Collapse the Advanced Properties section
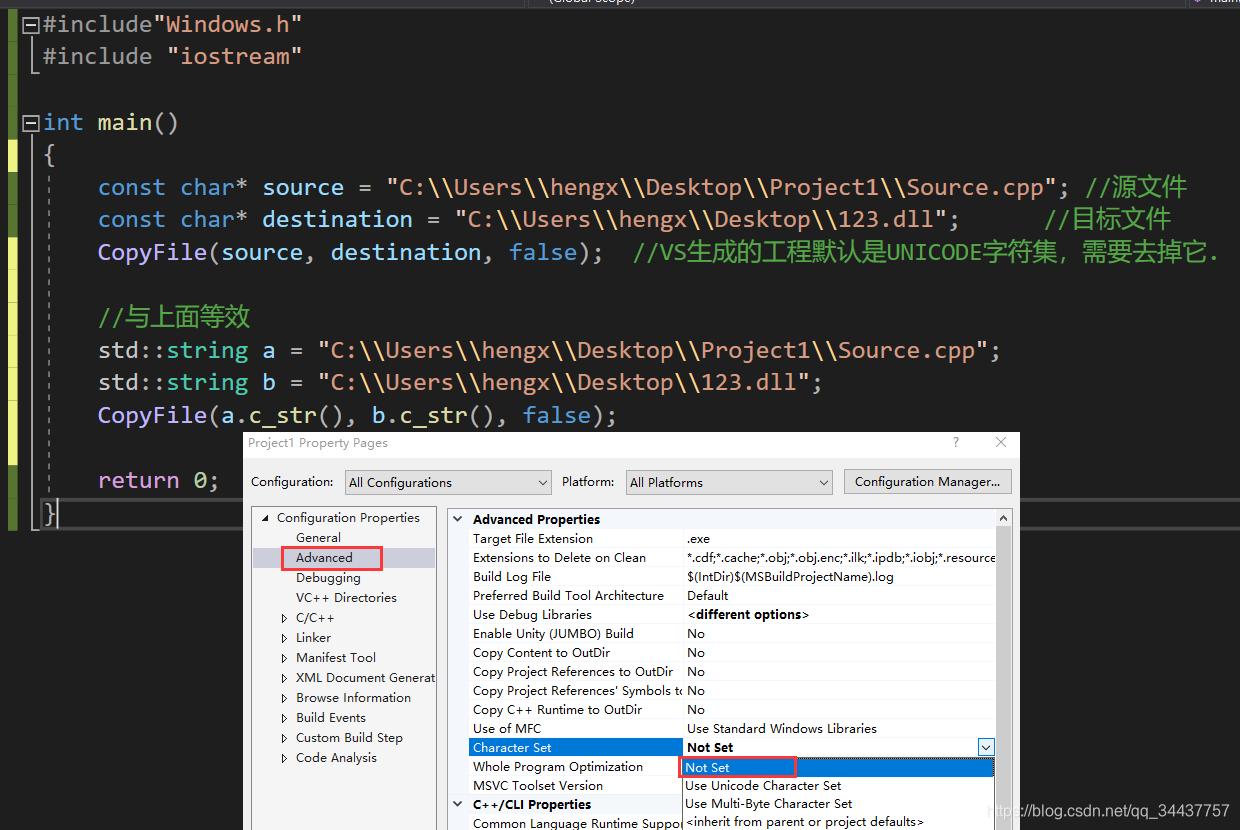The height and width of the screenshot is (830, 1240). point(458,519)
